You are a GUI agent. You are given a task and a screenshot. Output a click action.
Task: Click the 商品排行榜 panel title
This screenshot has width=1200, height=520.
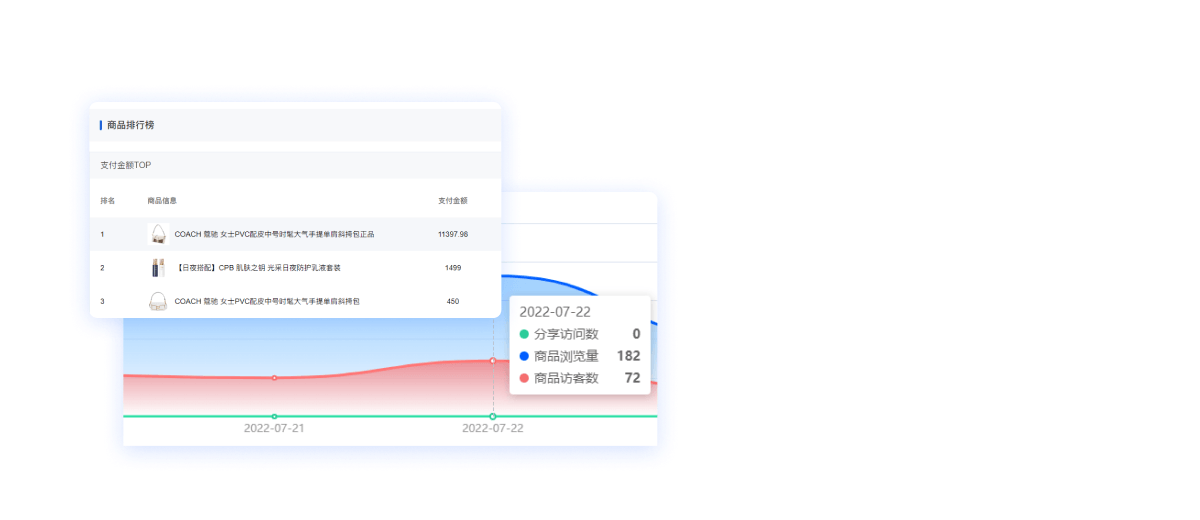[x=130, y=125]
